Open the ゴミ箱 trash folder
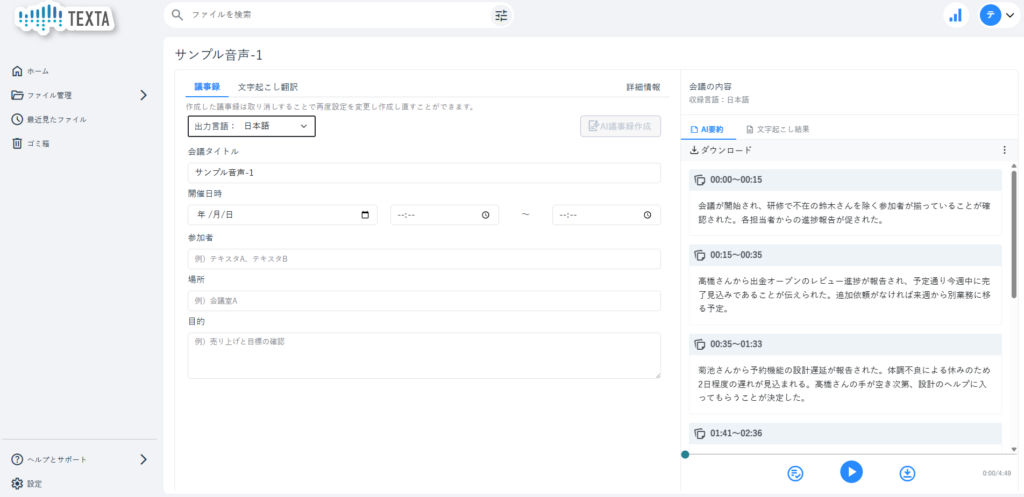Image resolution: width=1024 pixels, height=497 pixels. click(x=38, y=143)
